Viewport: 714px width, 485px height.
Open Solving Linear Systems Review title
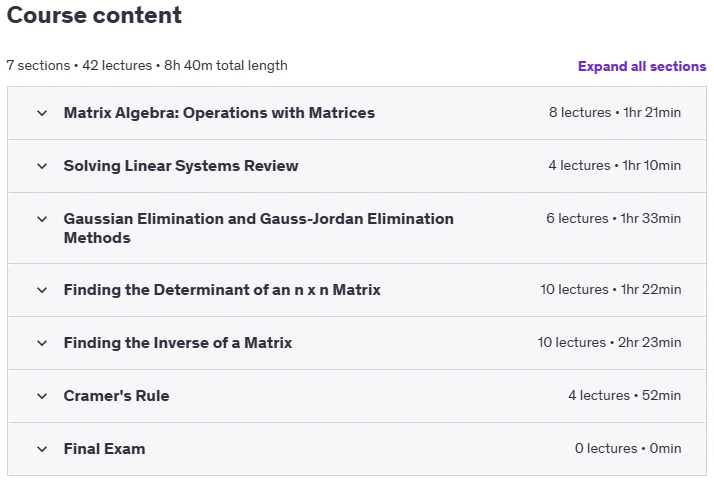(181, 166)
